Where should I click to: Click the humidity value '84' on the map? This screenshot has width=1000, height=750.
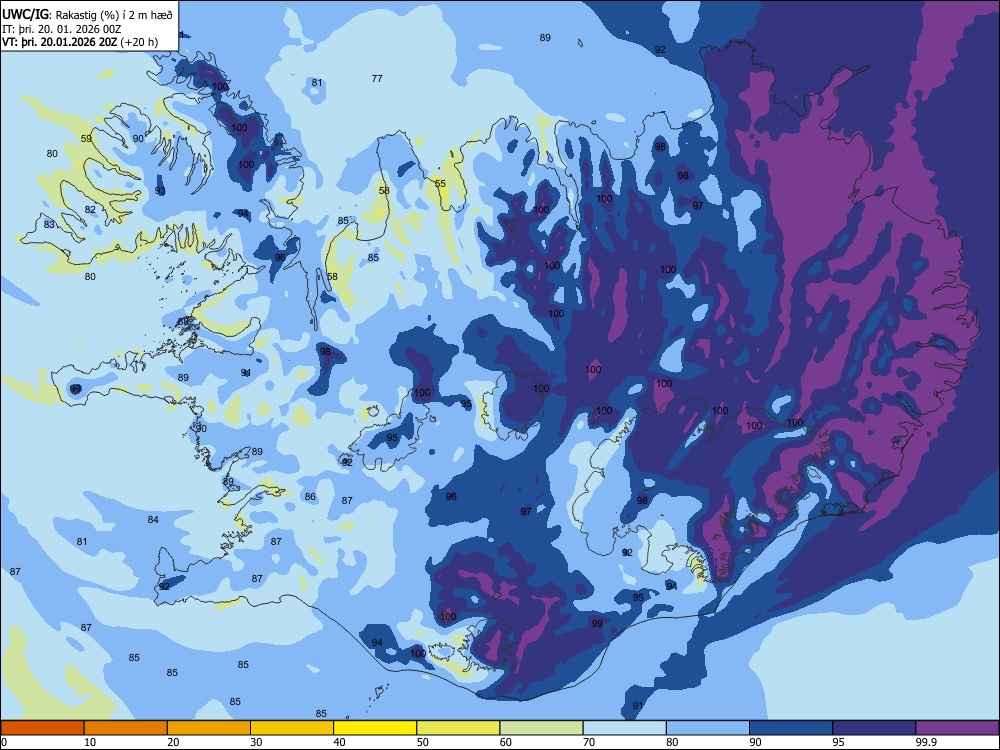pos(153,520)
